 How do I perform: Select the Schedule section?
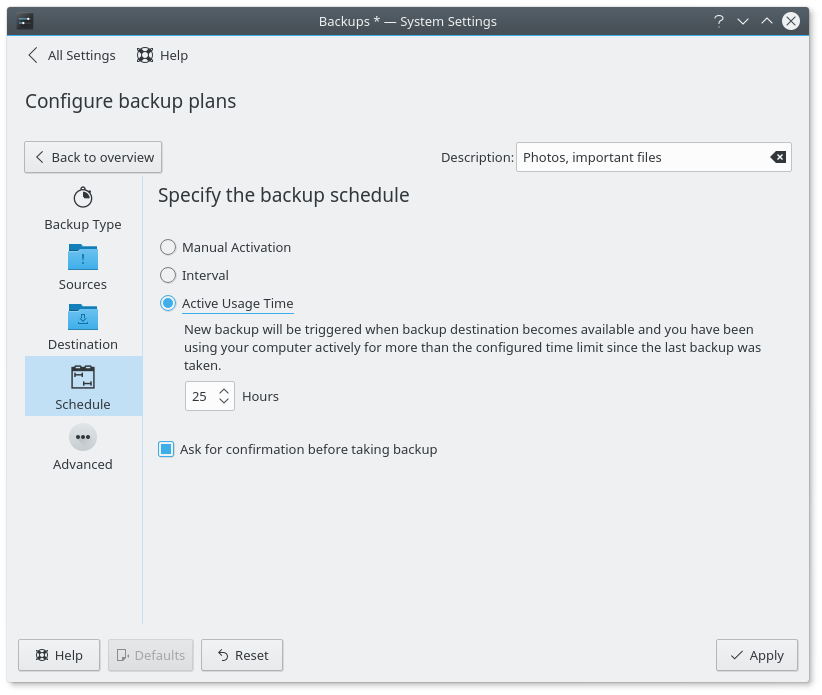83,386
